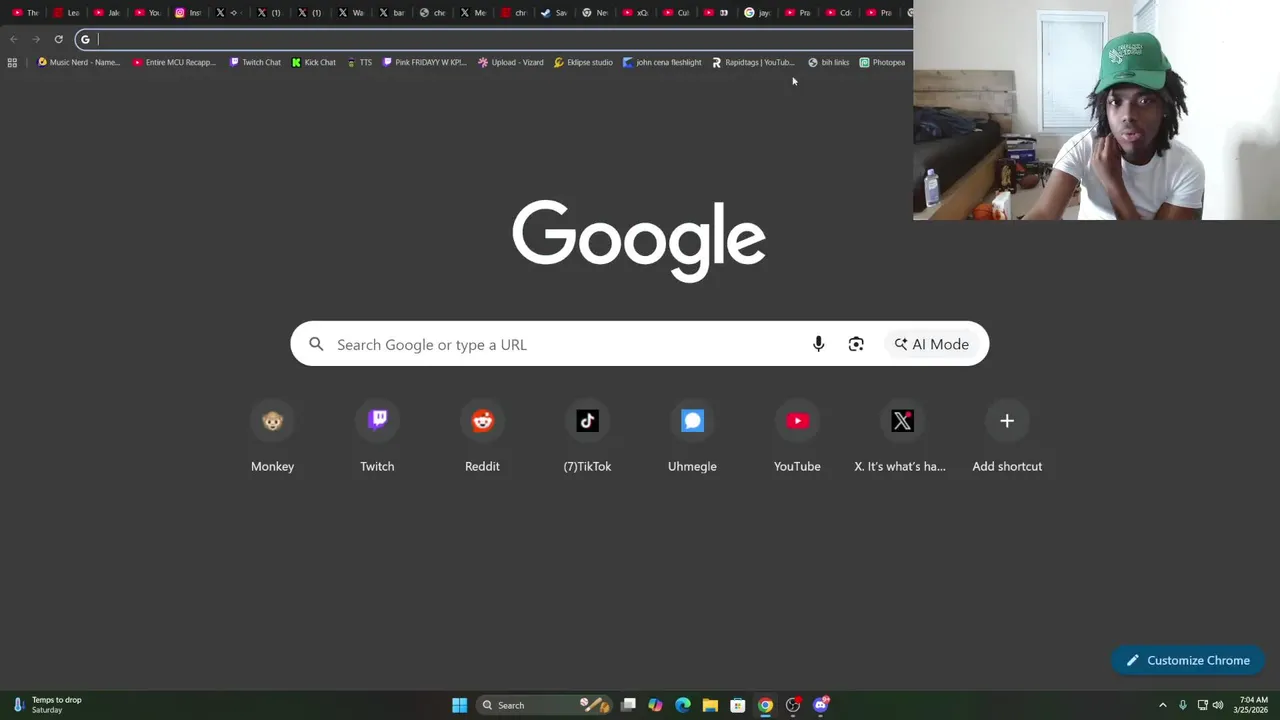Open Upload - Vizard bookmark
Image resolution: width=1280 pixels, height=720 pixels.
(x=511, y=62)
